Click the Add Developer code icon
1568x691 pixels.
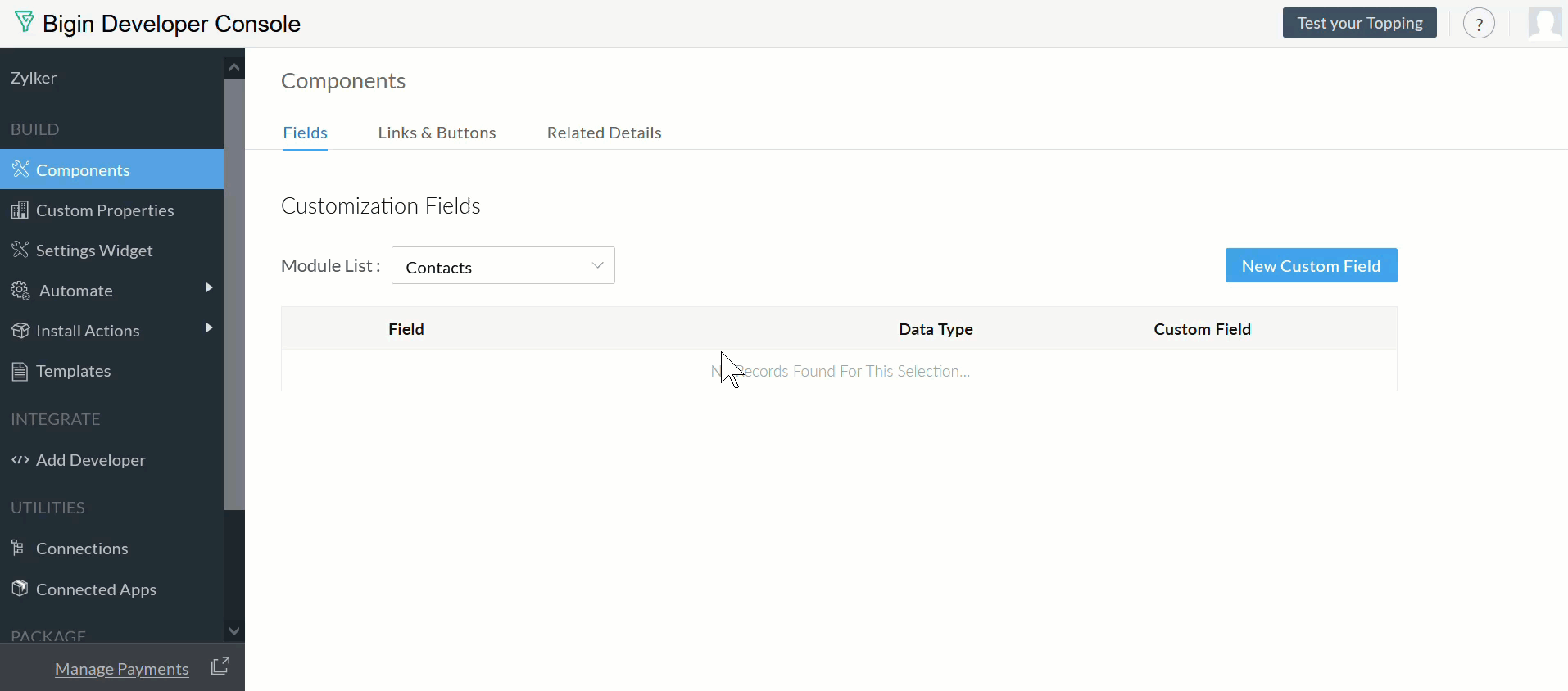pyautogui.click(x=20, y=459)
